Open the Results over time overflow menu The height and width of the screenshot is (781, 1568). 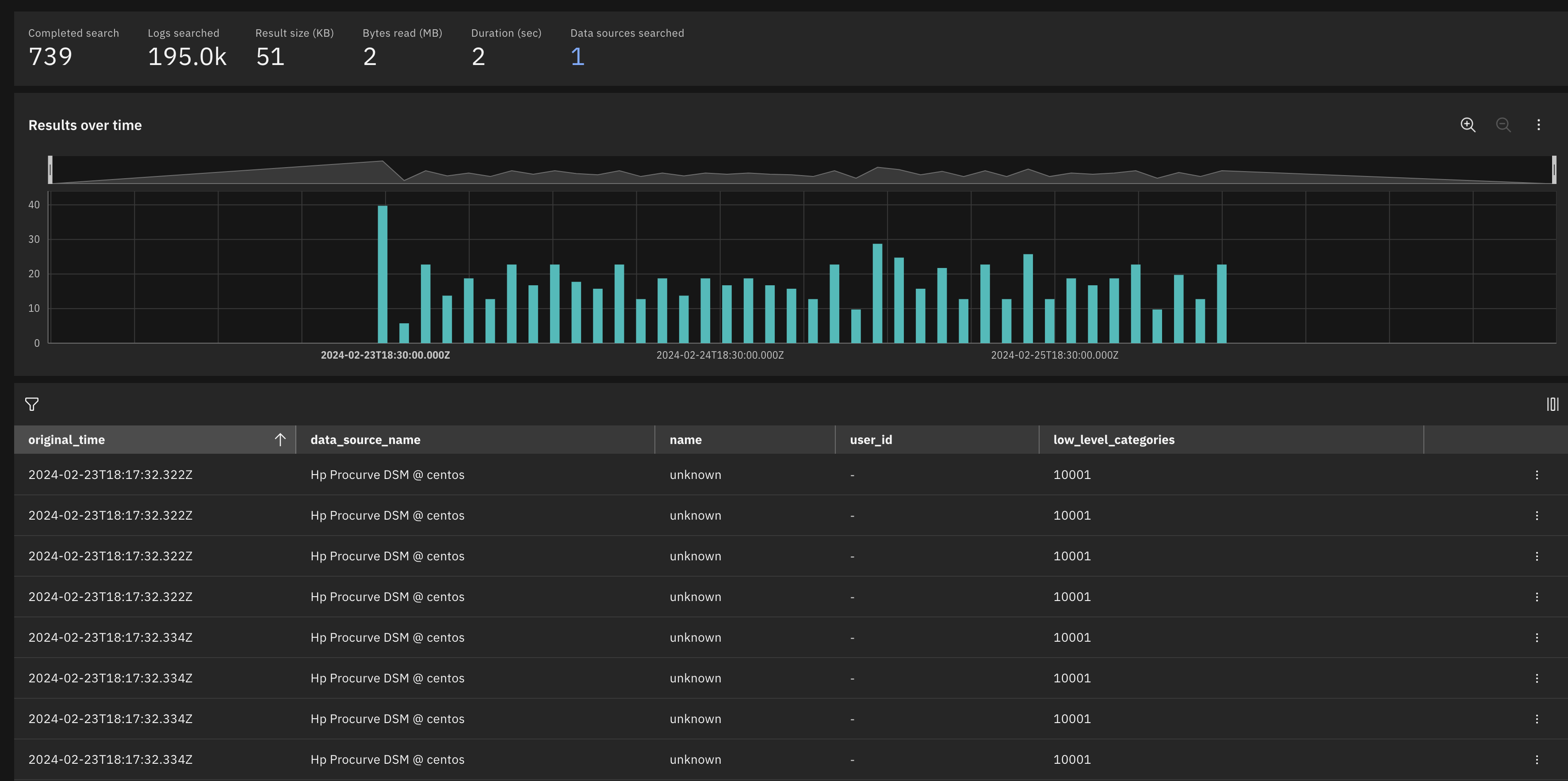pyautogui.click(x=1538, y=125)
